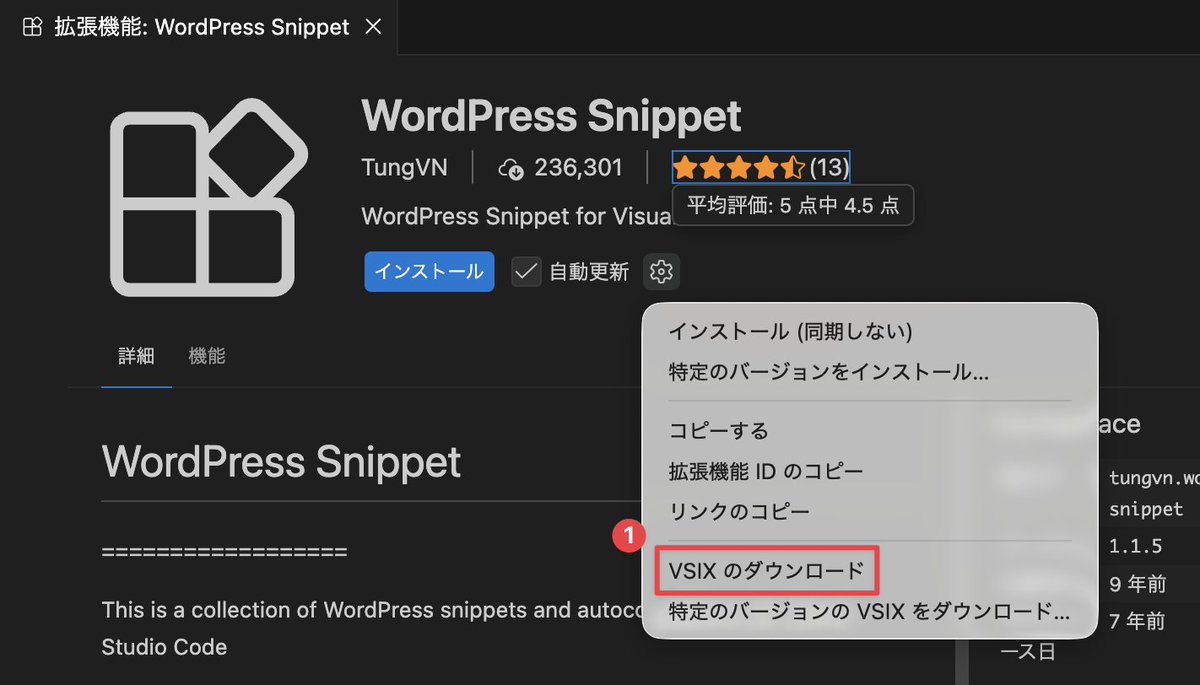Click the blue インストール button
This screenshot has width=1200, height=685.
(x=429, y=271)
